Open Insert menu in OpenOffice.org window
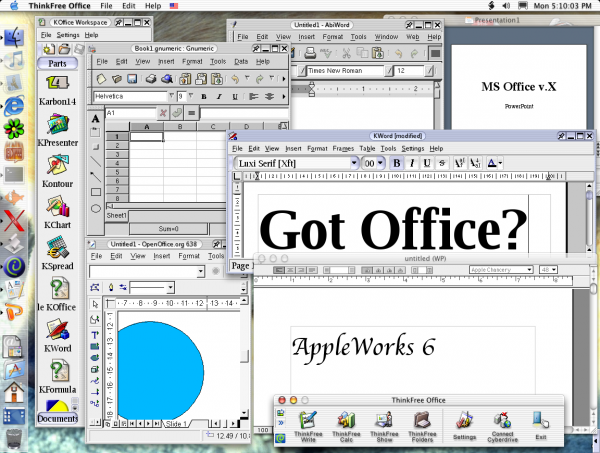600x453 pixels. click(161, 256)
